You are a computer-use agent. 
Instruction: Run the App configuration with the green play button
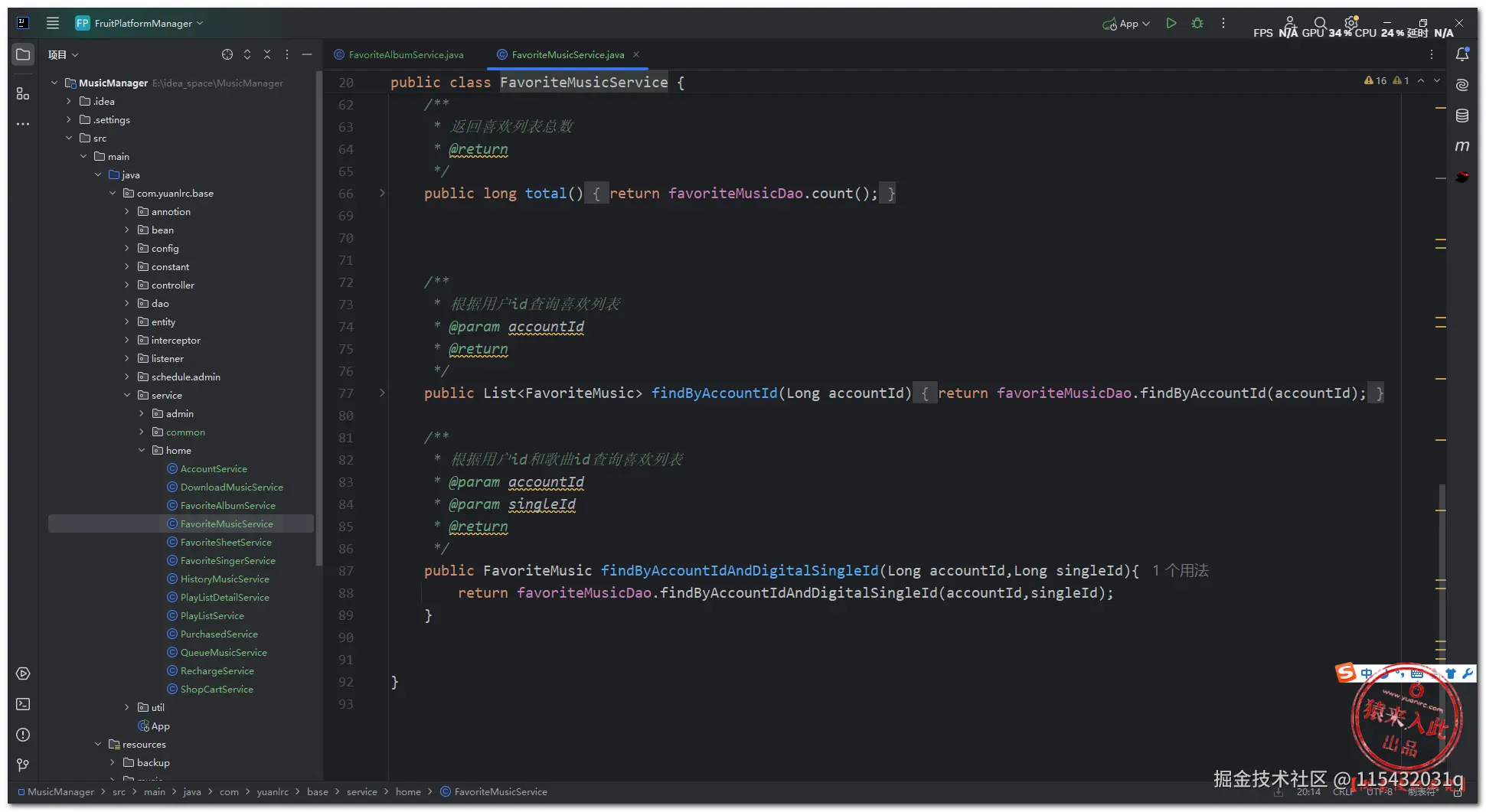[x=1171, y=23]
